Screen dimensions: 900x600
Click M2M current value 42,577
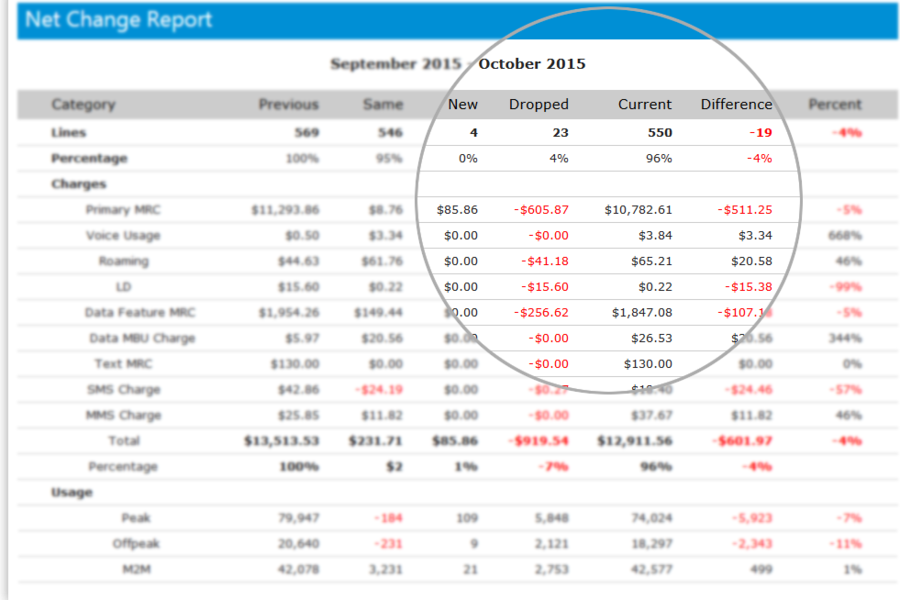tap(651, 570)
